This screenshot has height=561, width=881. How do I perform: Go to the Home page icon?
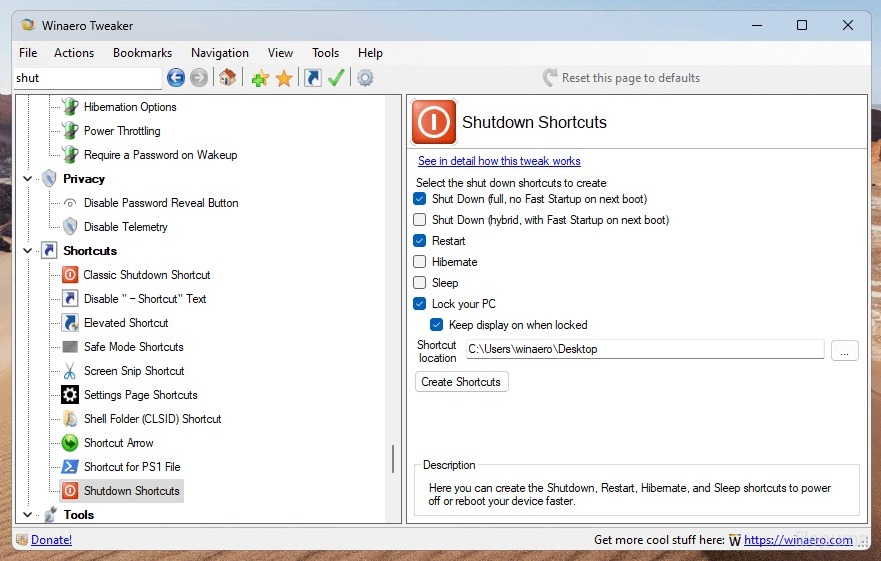click(228, 78)
